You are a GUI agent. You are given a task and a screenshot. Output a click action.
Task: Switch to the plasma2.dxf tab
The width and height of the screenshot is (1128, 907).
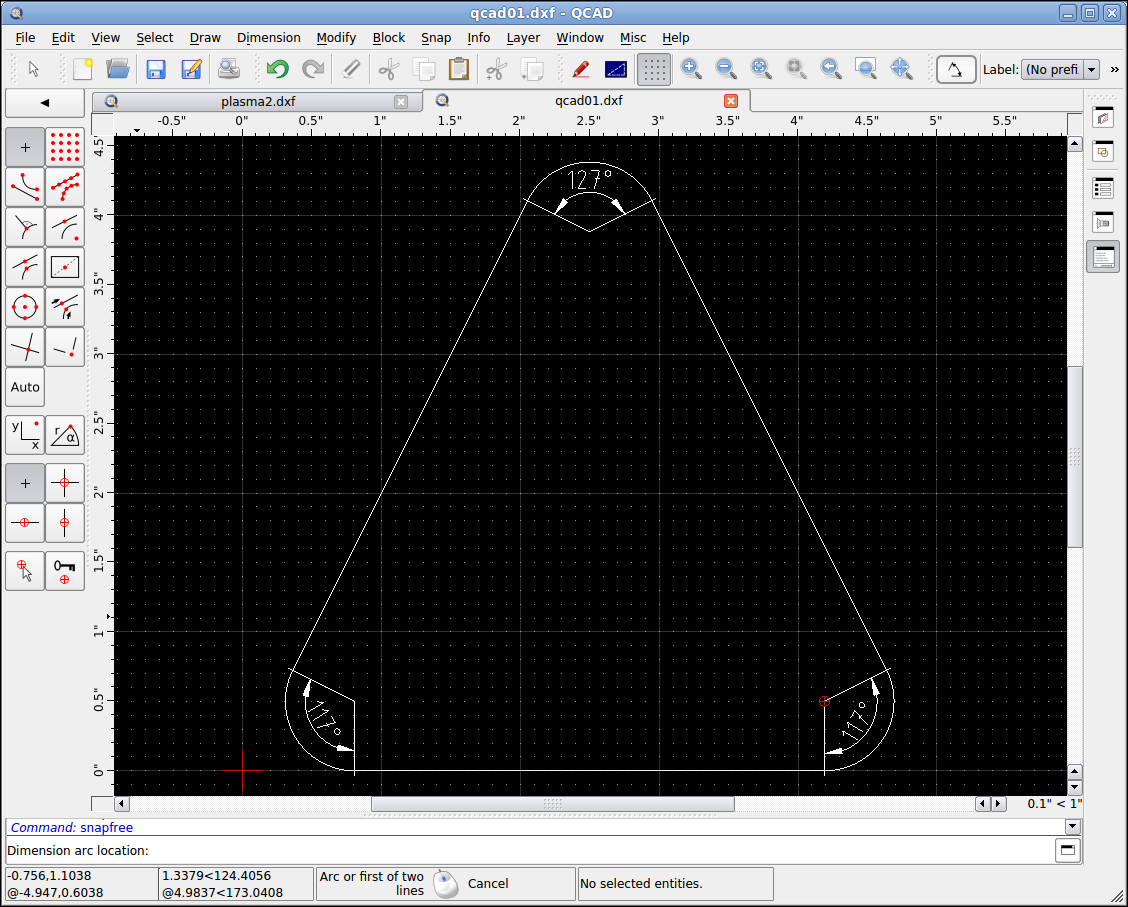[x=258, y=101]
